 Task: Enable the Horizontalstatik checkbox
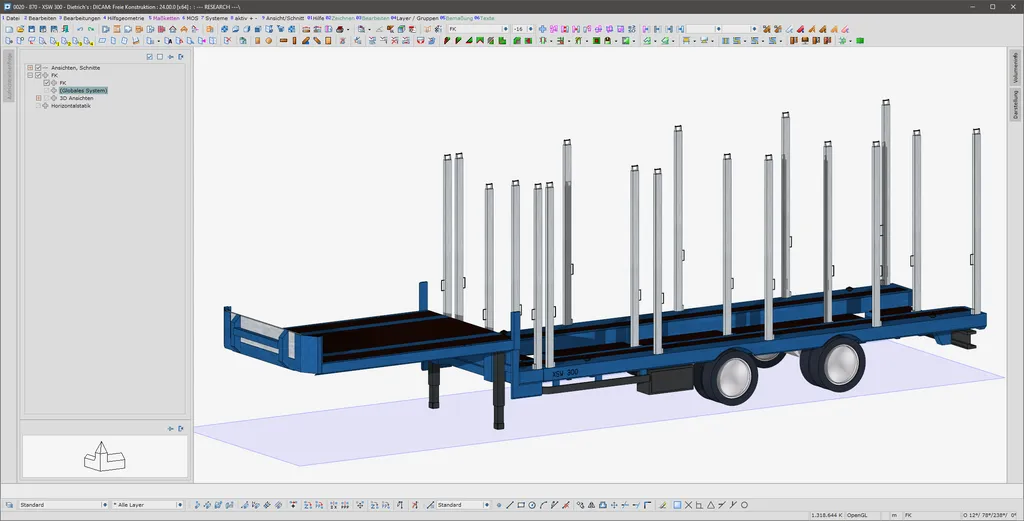(x=38, y=106)
